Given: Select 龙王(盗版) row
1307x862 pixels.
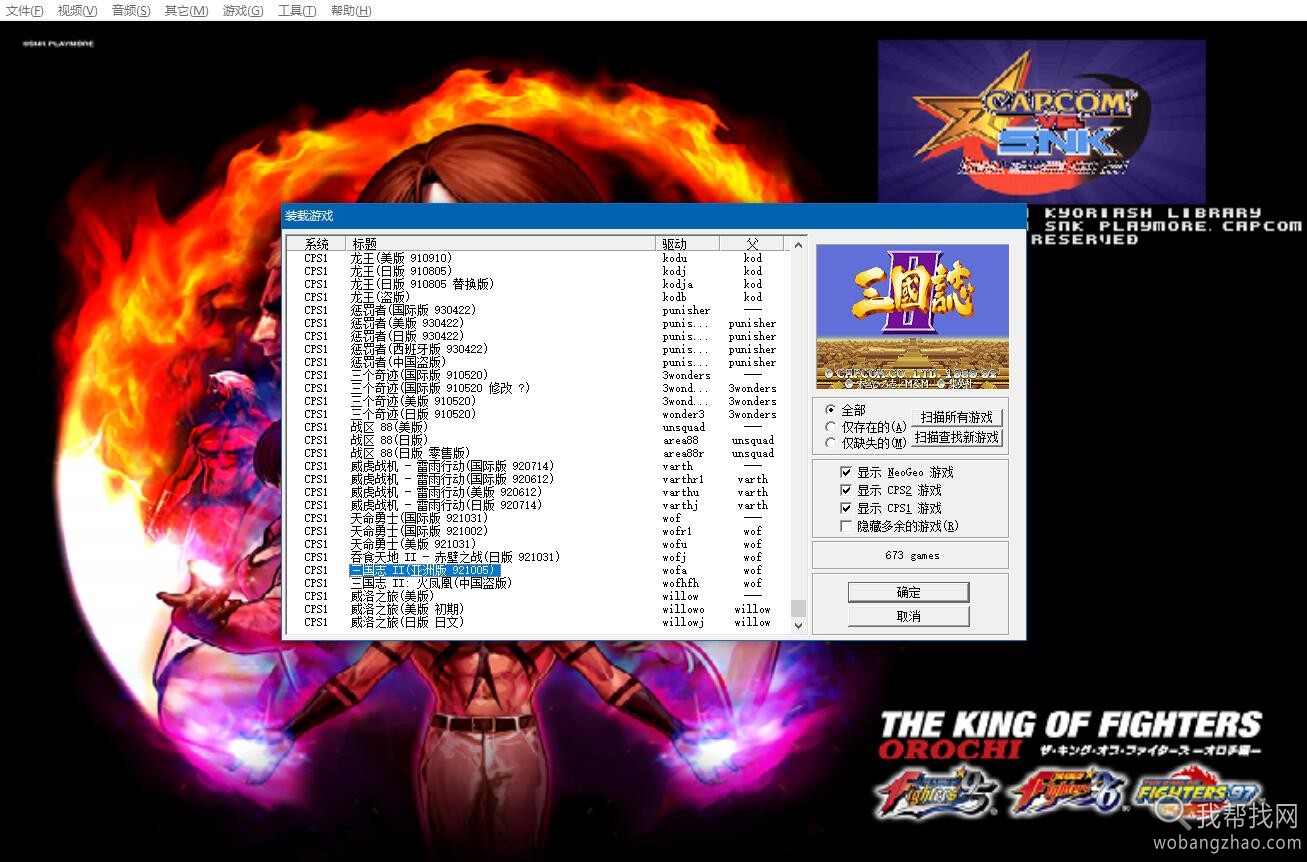Looking at the screenshot, I should click(538, 297).
